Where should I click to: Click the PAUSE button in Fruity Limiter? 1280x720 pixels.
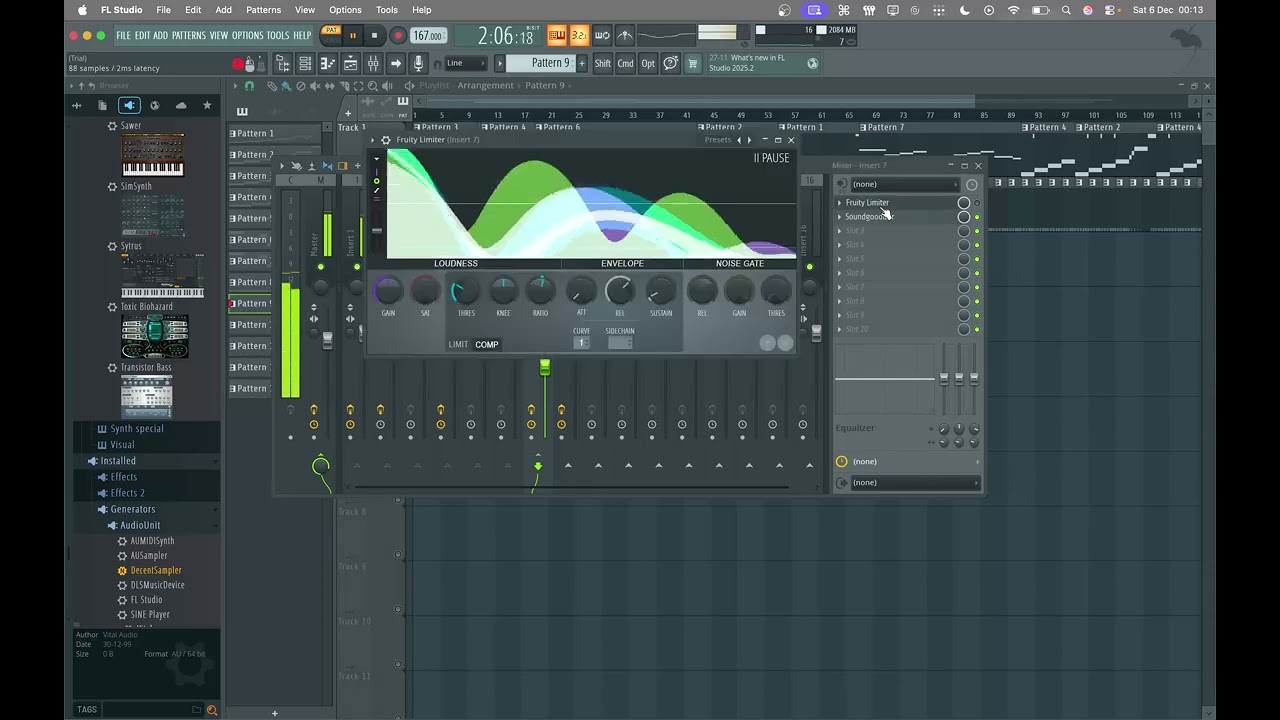[x=771, y=158]
